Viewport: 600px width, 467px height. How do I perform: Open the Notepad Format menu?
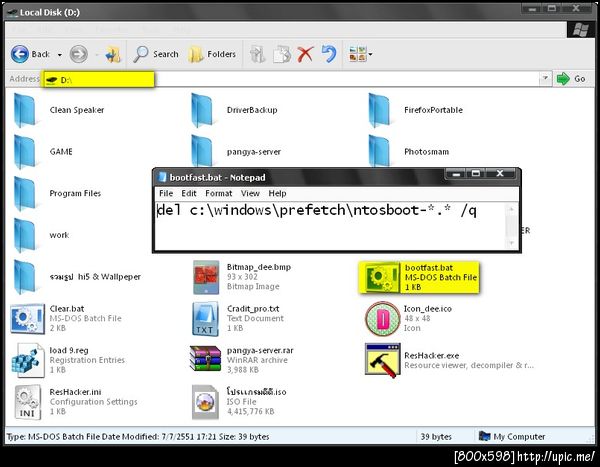coord(218,193)
